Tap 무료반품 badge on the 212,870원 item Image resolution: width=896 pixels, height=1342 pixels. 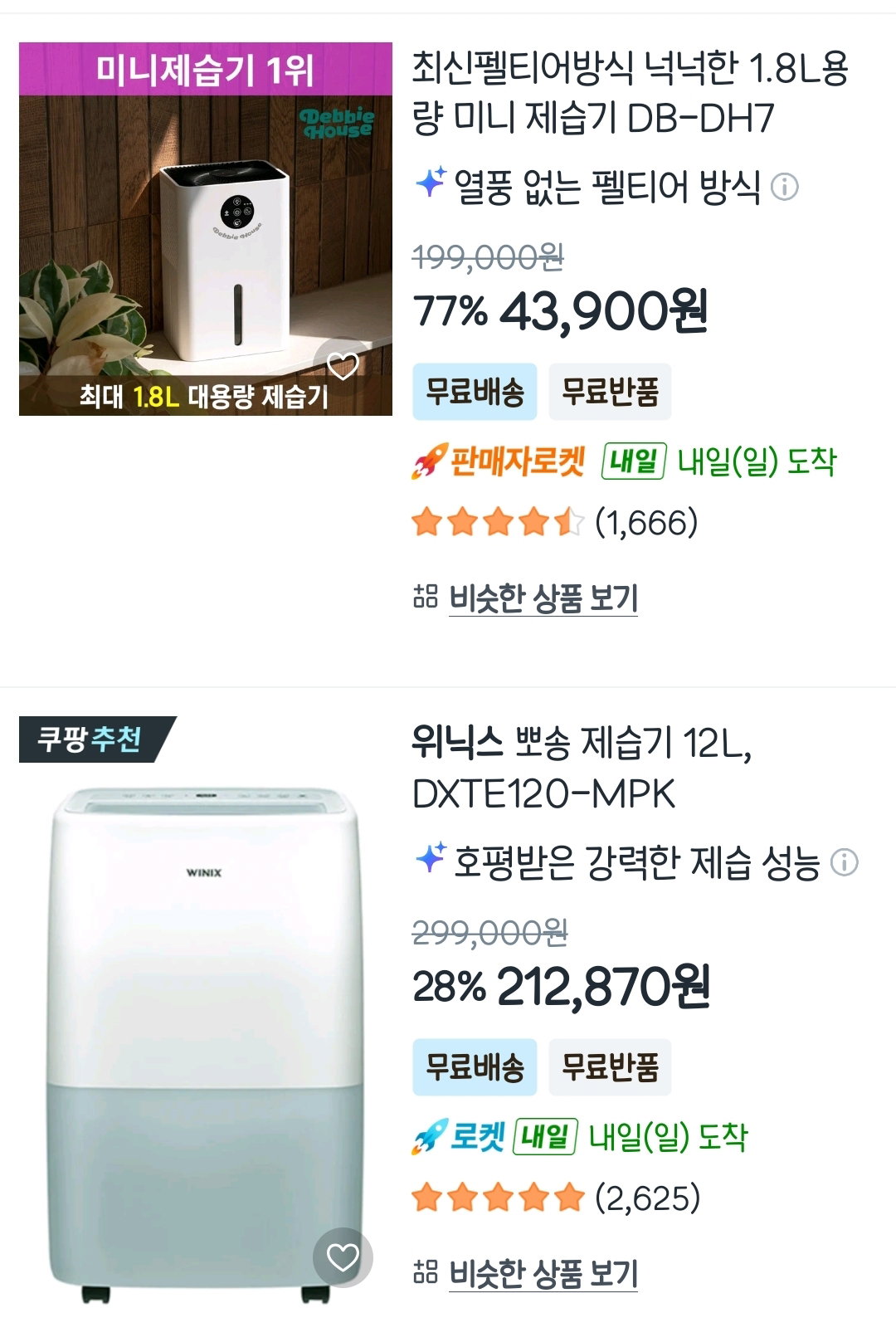tap(610, 1066)
